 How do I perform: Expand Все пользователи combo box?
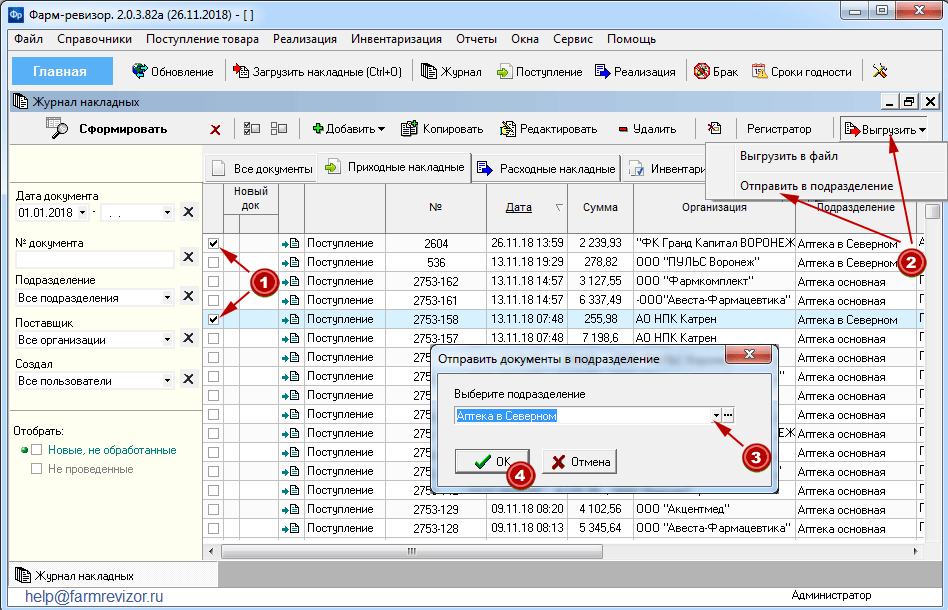pyautogui.click(x=167, y=381)
